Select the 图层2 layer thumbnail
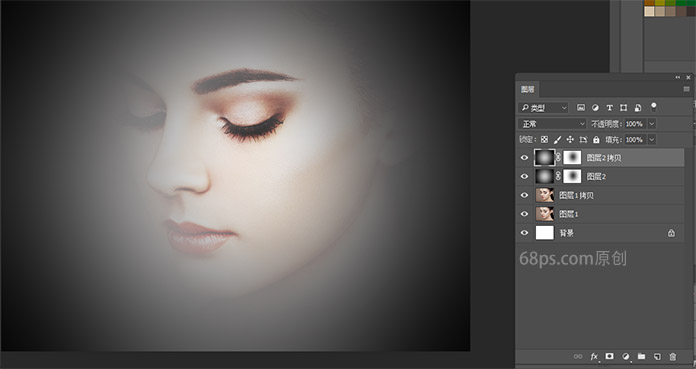 point(545,176)
